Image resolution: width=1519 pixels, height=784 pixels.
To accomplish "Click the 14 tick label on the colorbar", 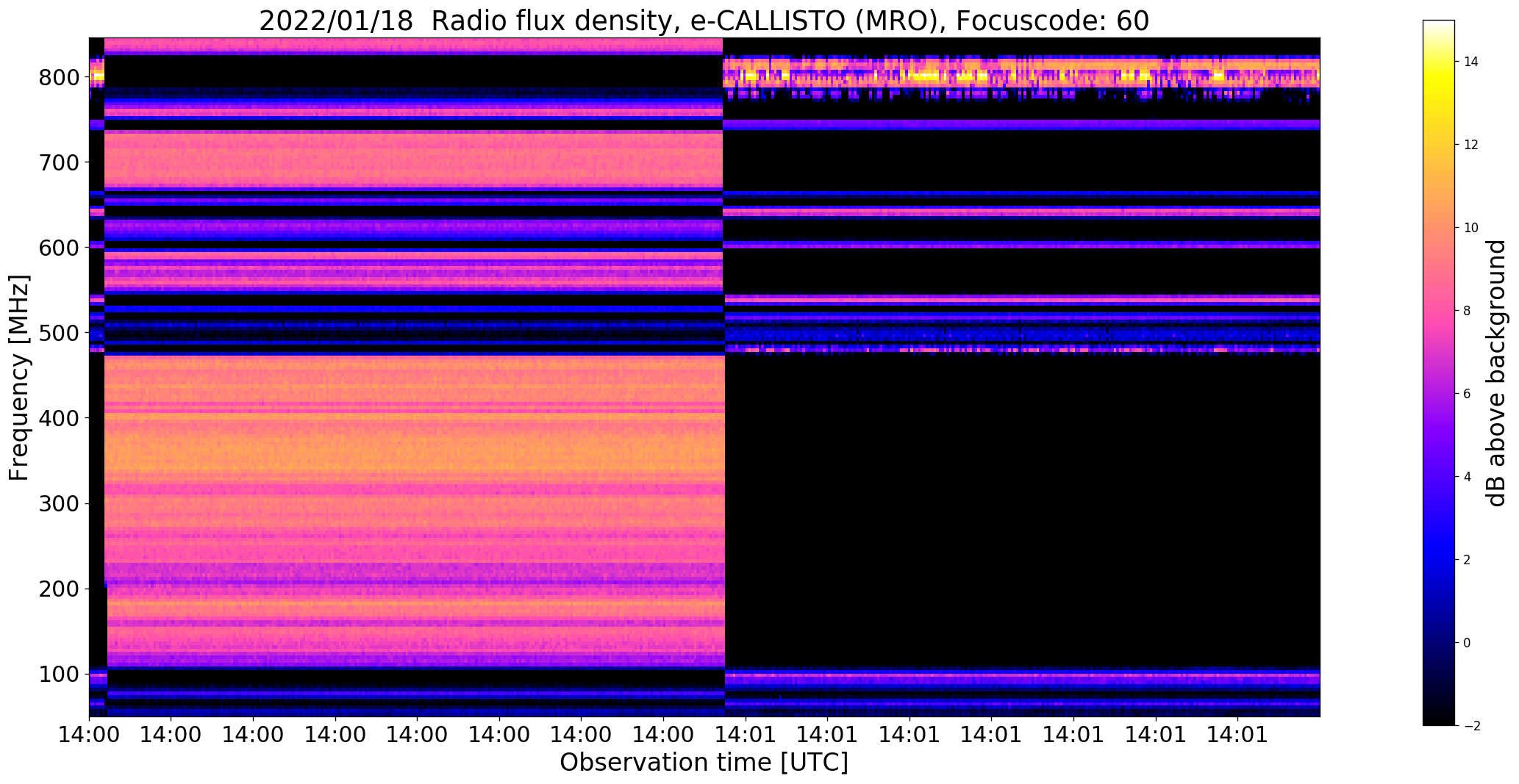I will pos(1470,62).
